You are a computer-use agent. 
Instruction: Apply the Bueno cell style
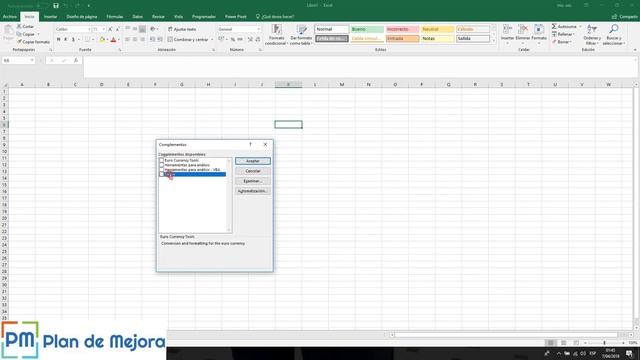367,29
